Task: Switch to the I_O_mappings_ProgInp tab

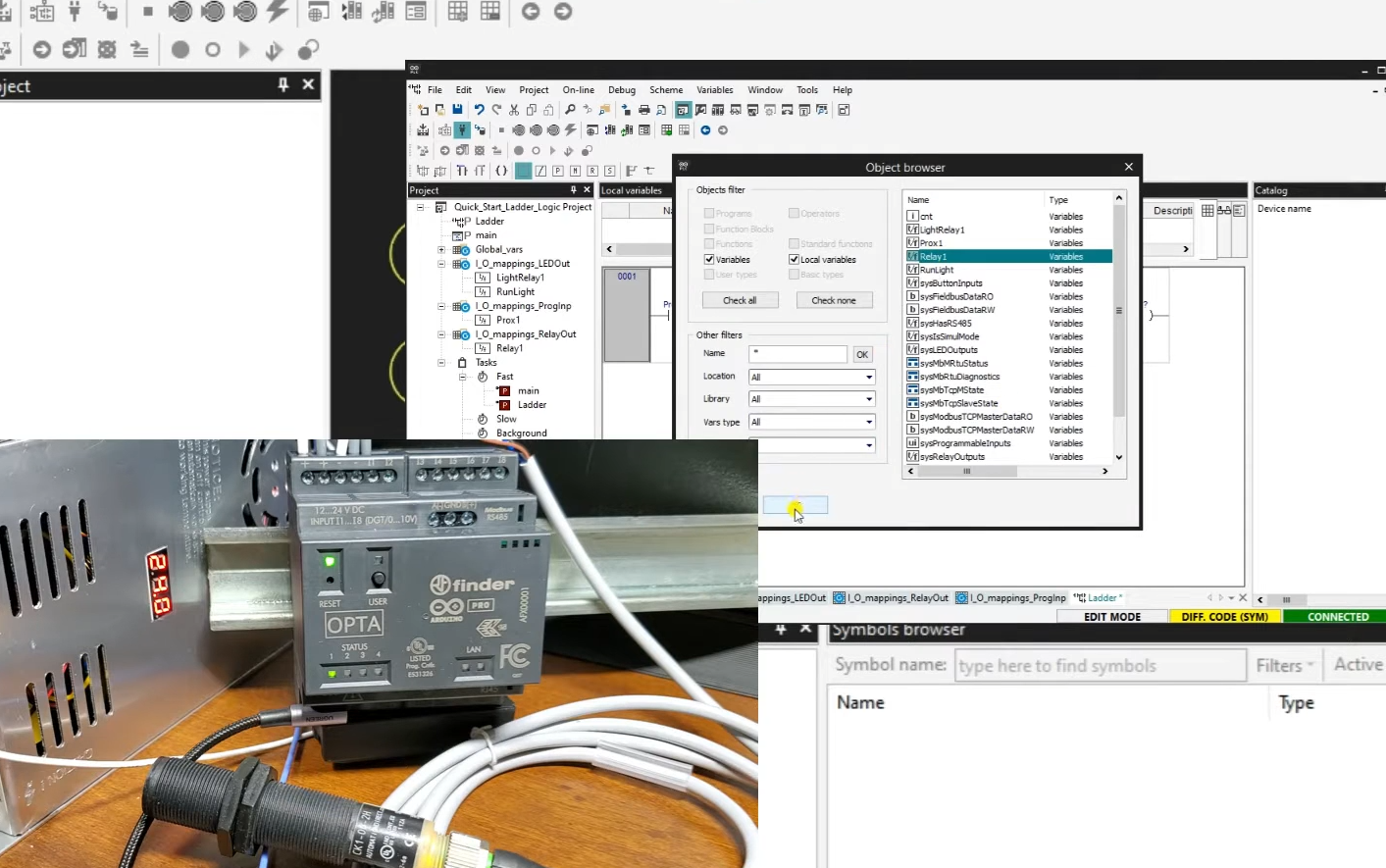Action: (x=1011, y=597)
